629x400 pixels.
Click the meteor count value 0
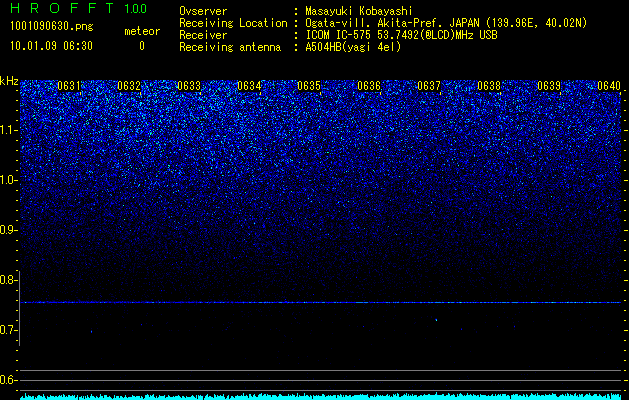pyautogui.click(x=142, y=46)
